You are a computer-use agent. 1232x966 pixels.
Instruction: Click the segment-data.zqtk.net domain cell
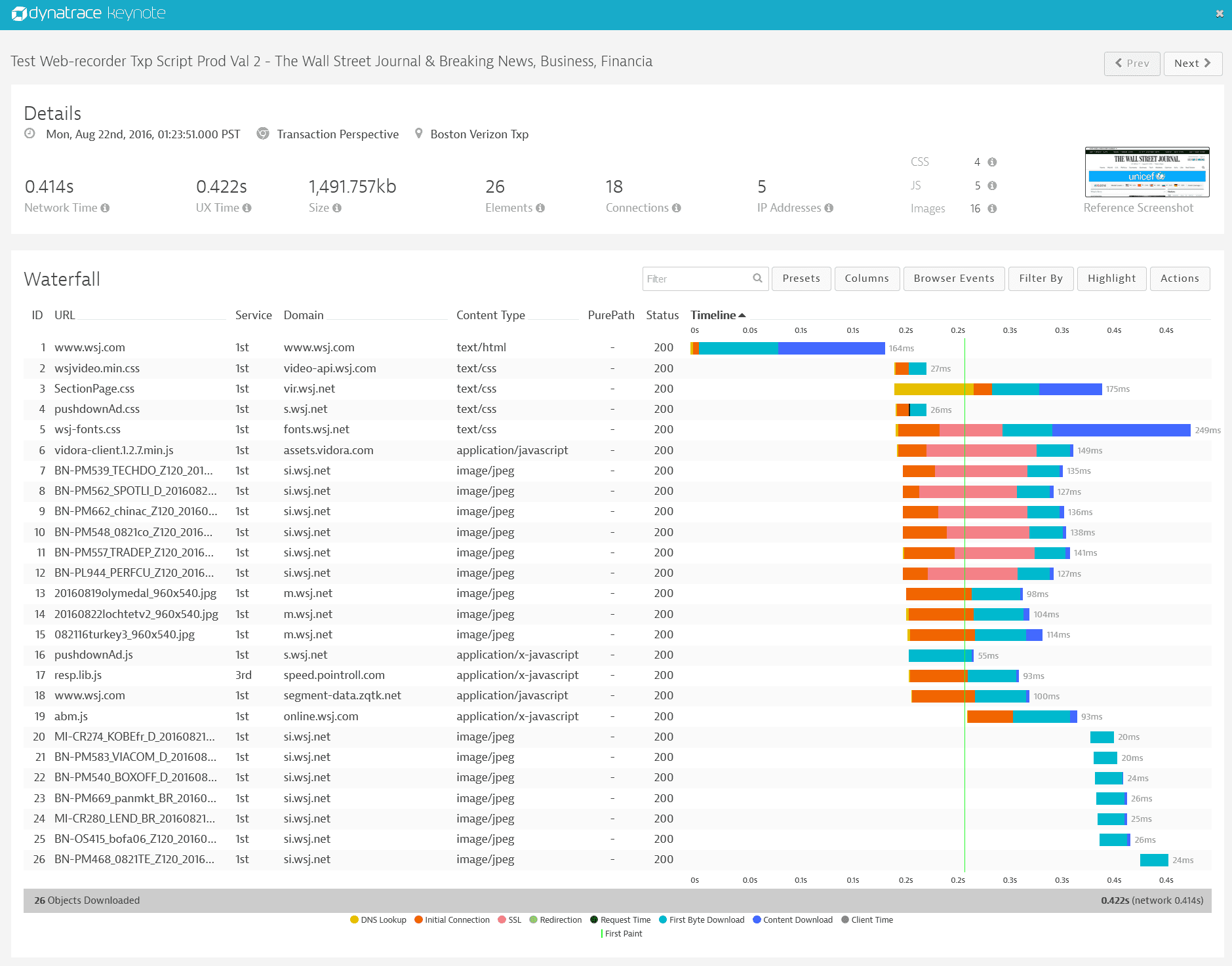click(x=342, y=695)
